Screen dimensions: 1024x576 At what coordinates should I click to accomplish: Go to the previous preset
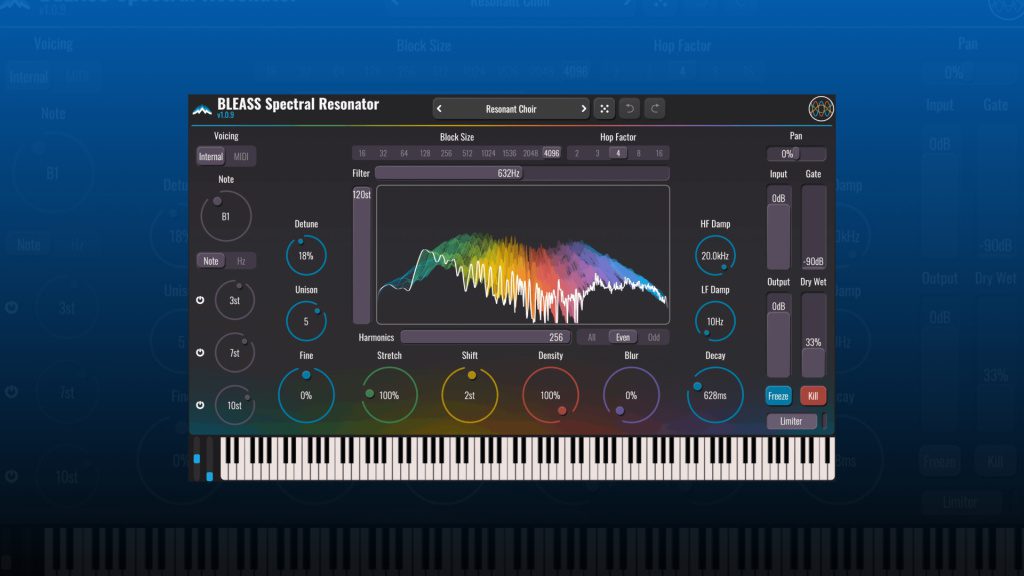[x=439, y=109]
